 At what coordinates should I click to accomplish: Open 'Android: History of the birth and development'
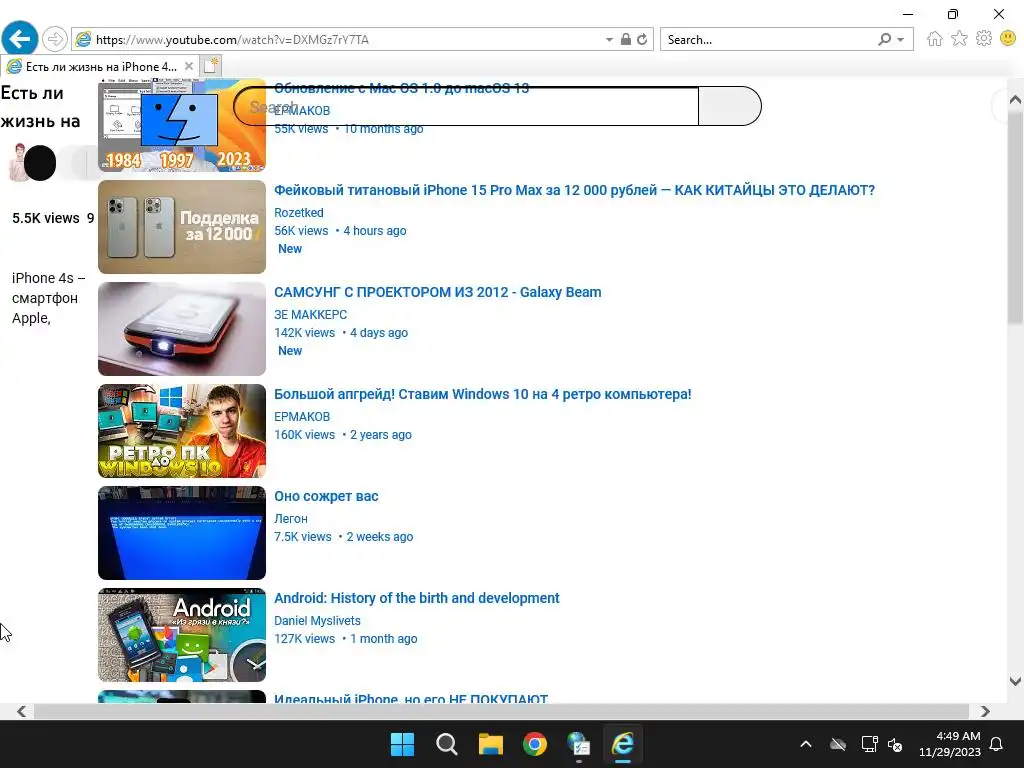coord(417,598)
